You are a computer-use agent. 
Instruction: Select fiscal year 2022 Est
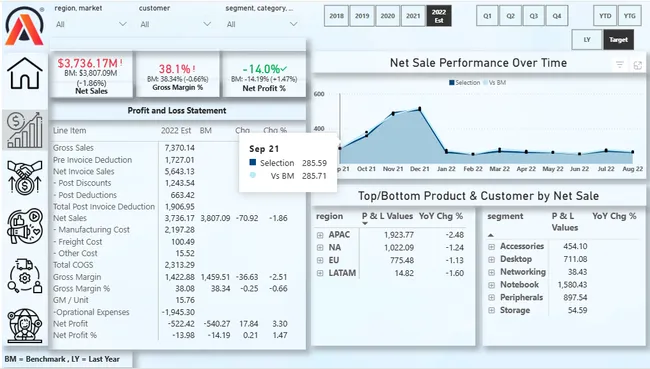(439, 16)
